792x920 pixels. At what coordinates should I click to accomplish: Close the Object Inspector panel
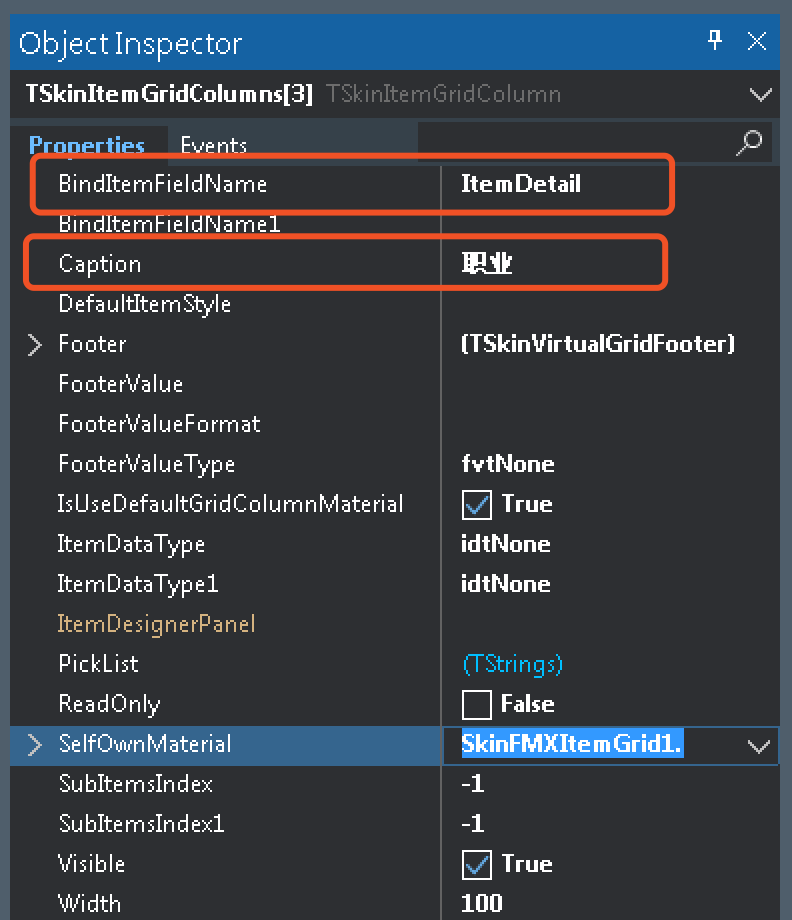point(757,41)
